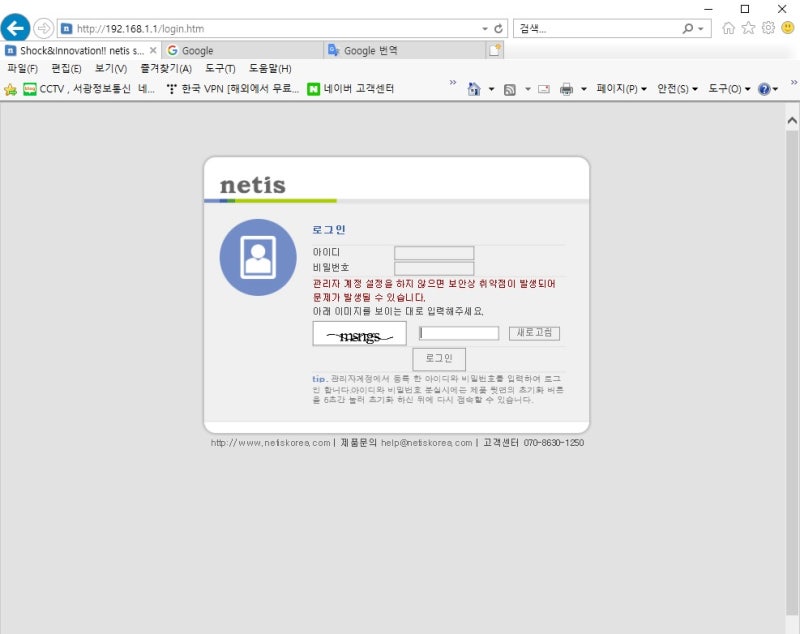Open the Print dropdown arrow
This screenshot has width=800, height=634.
click(x=584, y=89)
